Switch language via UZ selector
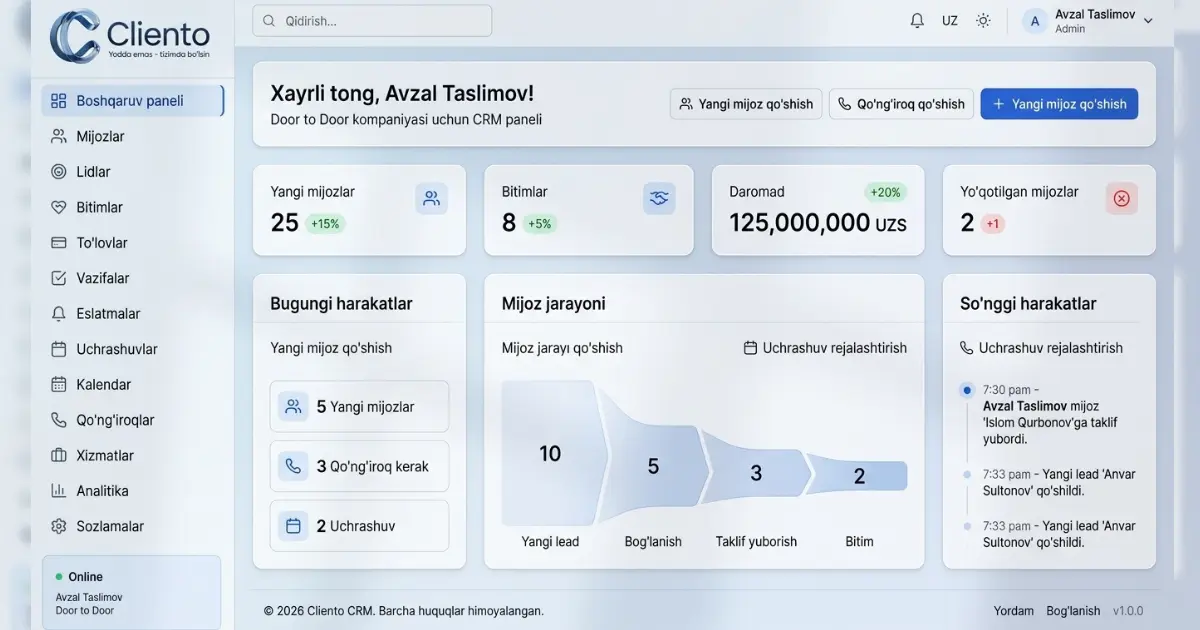The height and width of the screenshot is (630, 1200). coord(950,21)
